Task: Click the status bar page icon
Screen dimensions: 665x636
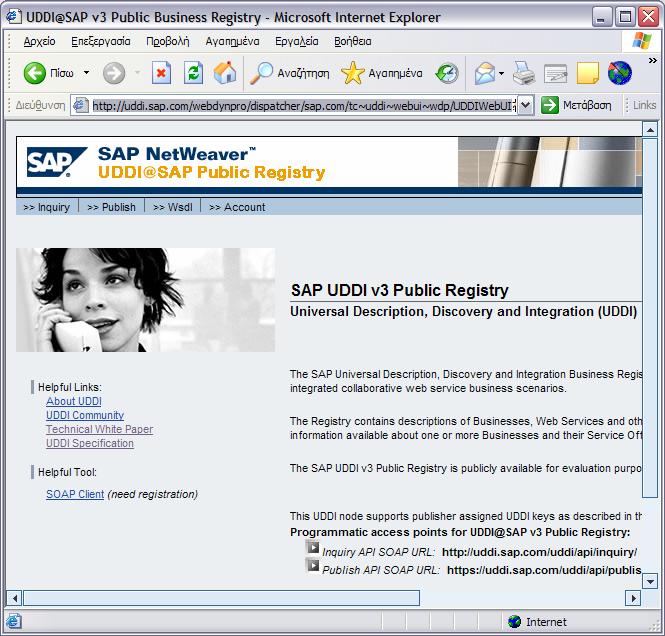Action: pyautogui.click(x=13, y=622)
